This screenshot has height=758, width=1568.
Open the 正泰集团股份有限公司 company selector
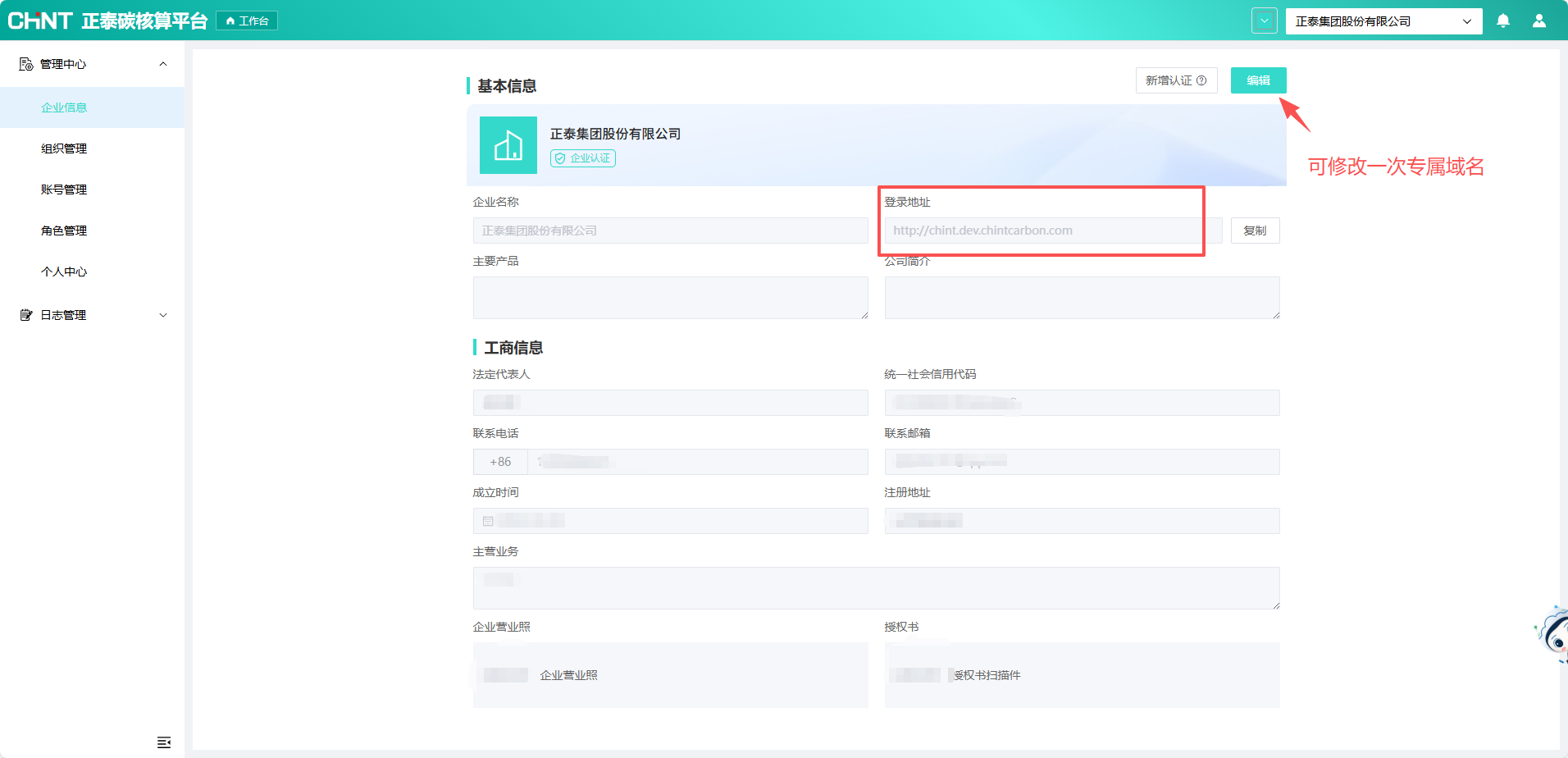pos(1383,21)
